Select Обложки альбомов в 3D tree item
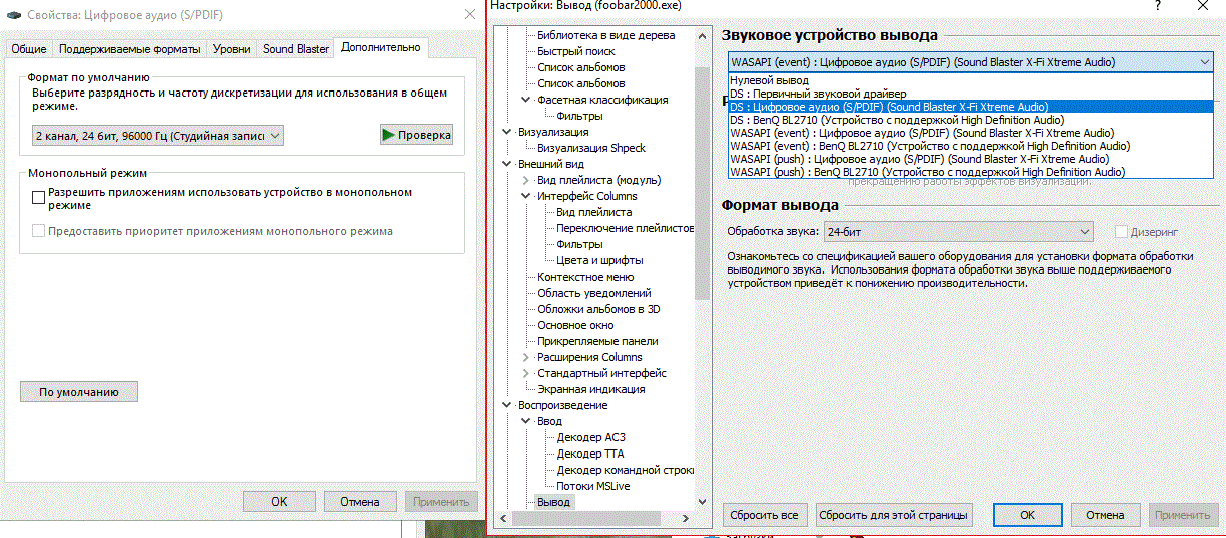The width and height of the screenshot is (1226, 538). [x=598, y=309]
